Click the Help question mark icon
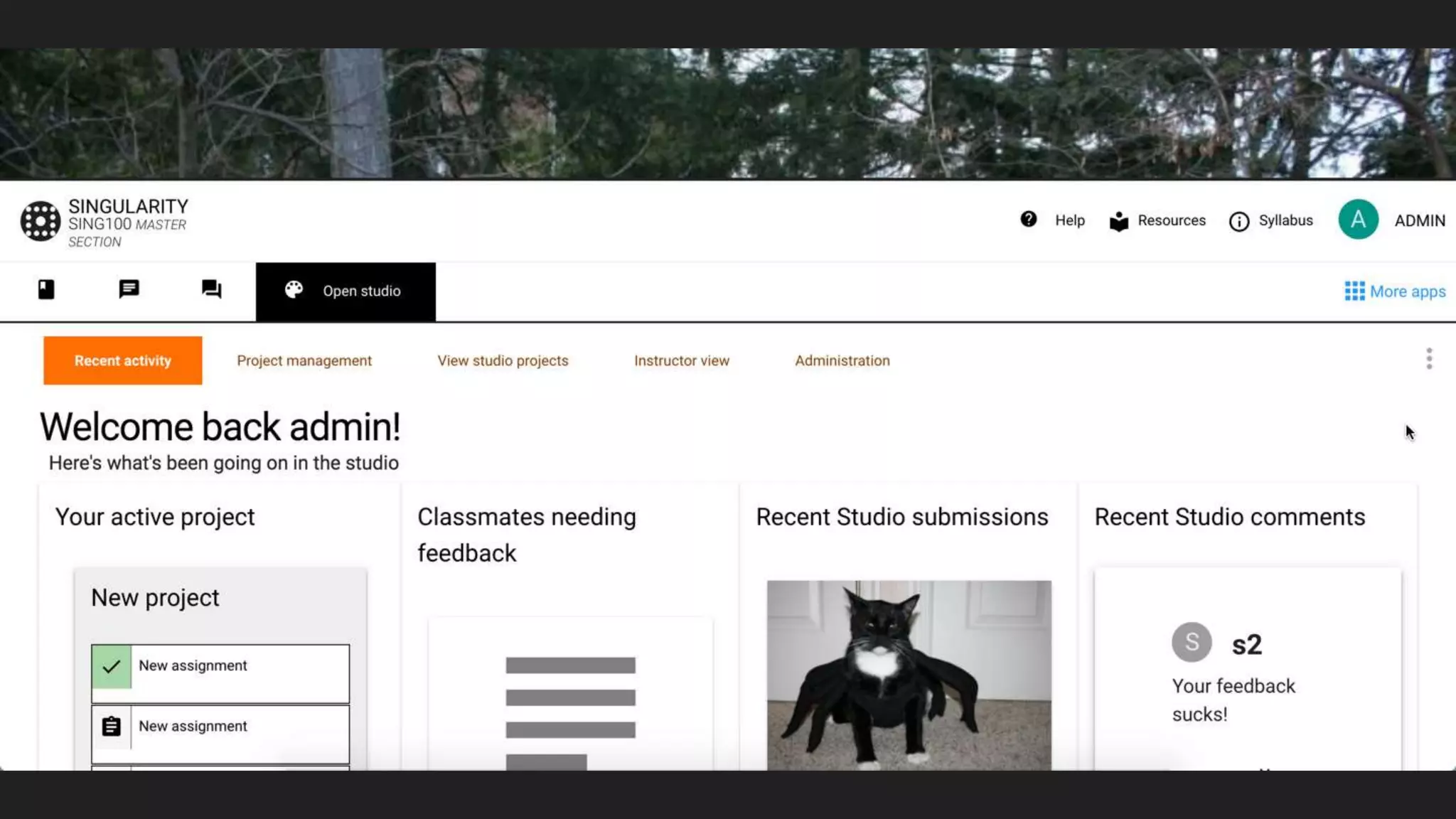Viewport: 1456px width, 819px height. [1028, 220]
